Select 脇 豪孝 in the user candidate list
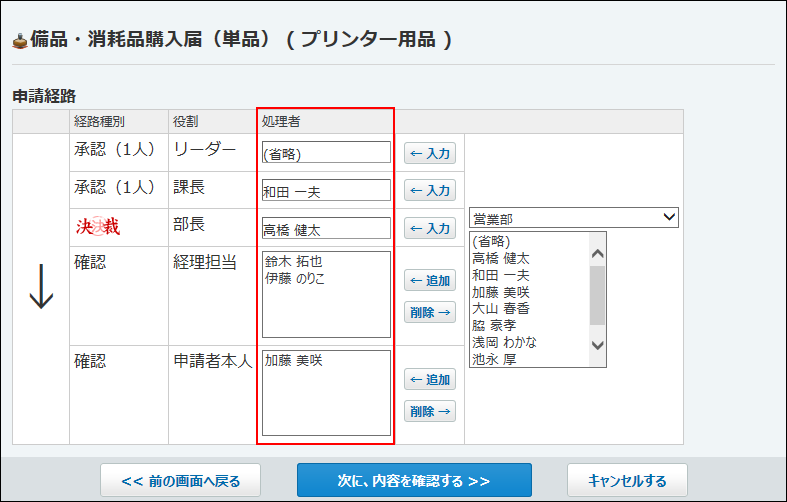Viewport: 787px width, 502px height. (x=494, y=325)
